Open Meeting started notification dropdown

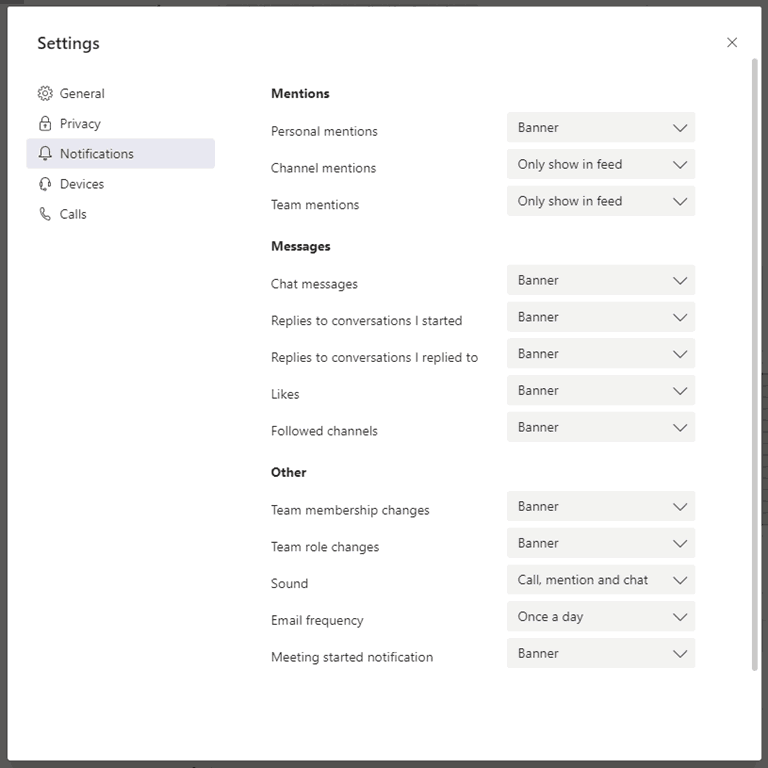[x=600, y=654]
